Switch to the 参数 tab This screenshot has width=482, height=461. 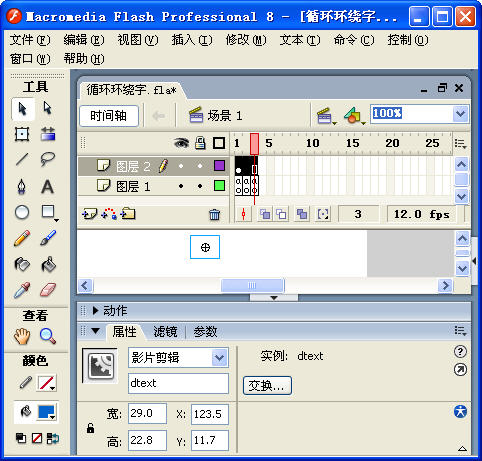pos(205,332)
